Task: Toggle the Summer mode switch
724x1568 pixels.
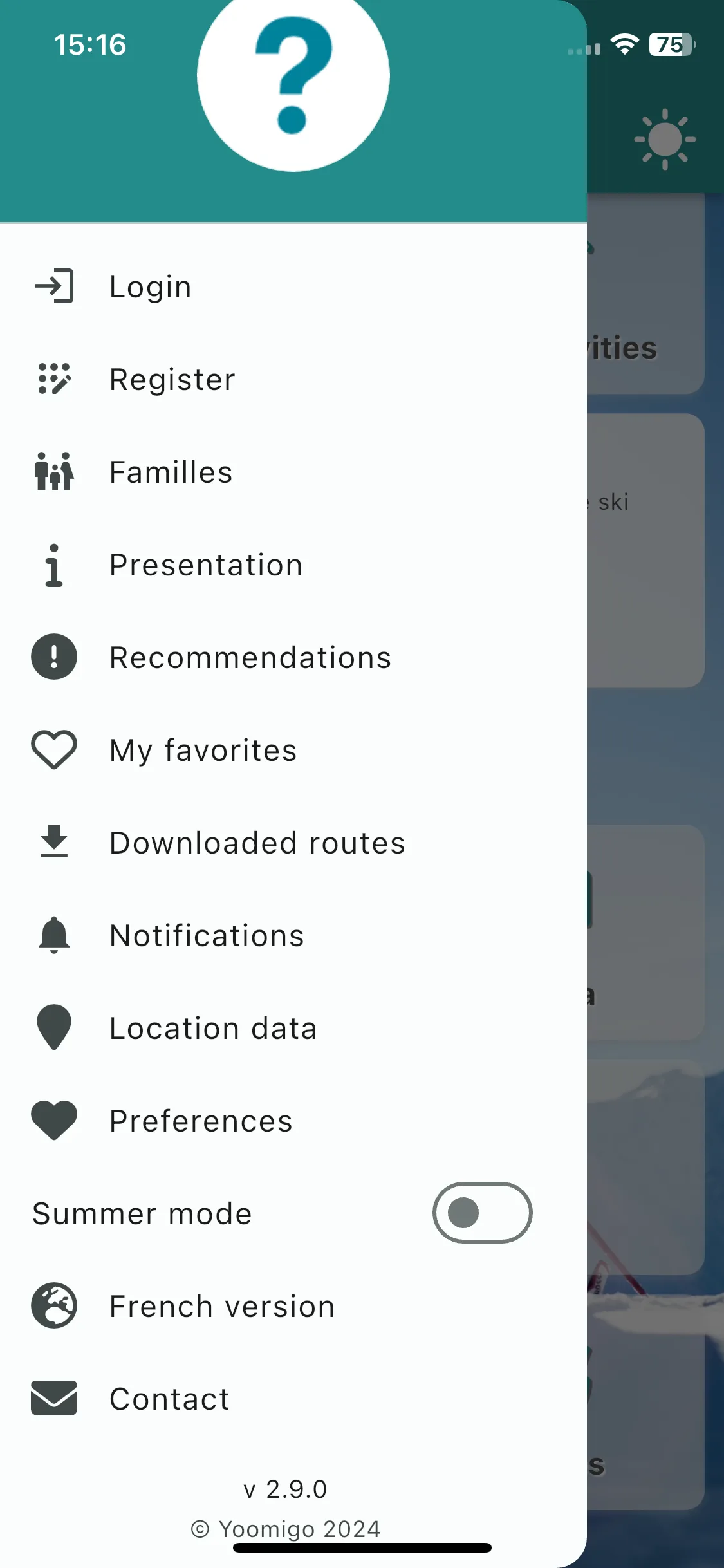Action: pos(482,1213)
